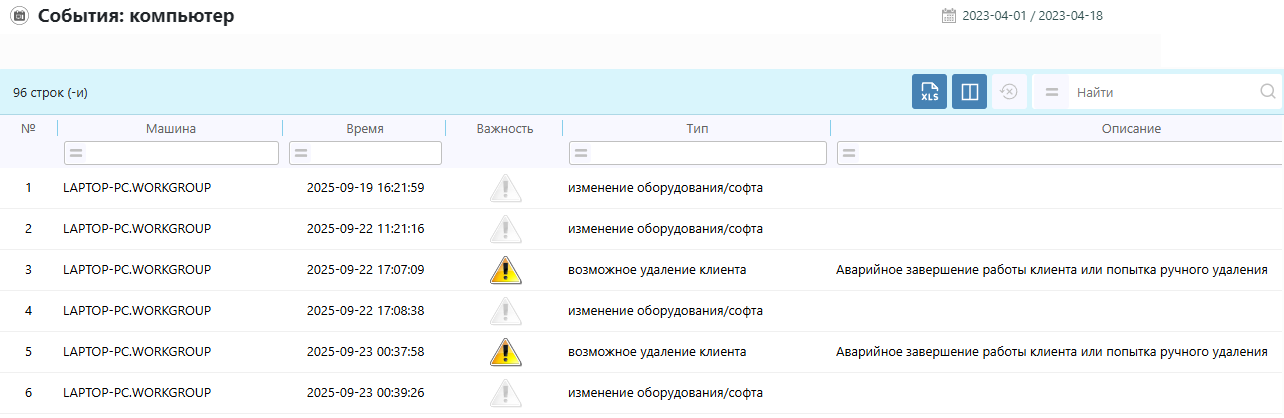The image size is (1284, 418).
Task: Click the yellow warning icon in row 3
Action: tap(505, 270)
